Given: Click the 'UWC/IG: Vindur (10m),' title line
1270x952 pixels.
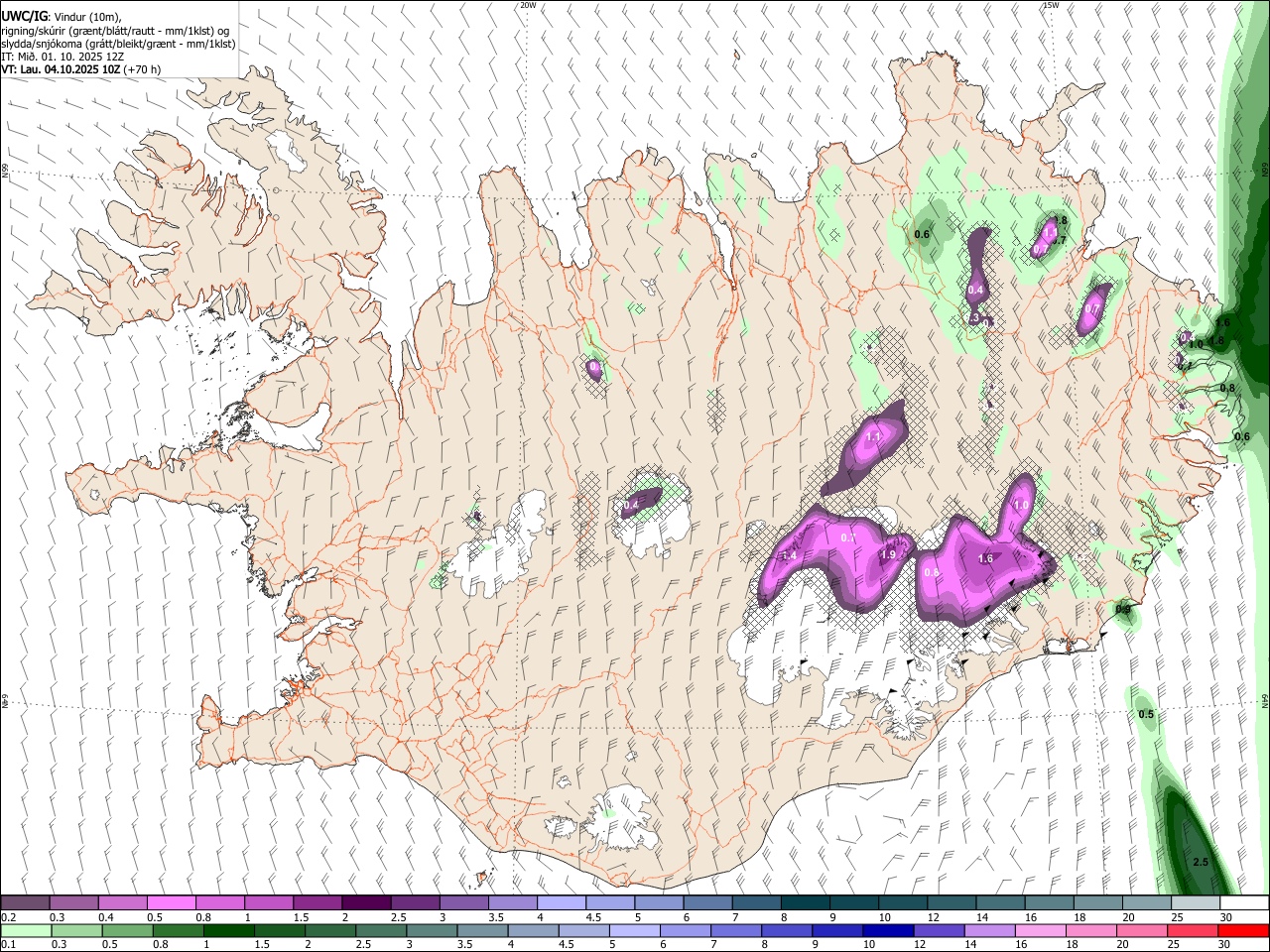Looking at the screenshot, I should [62, 17].
